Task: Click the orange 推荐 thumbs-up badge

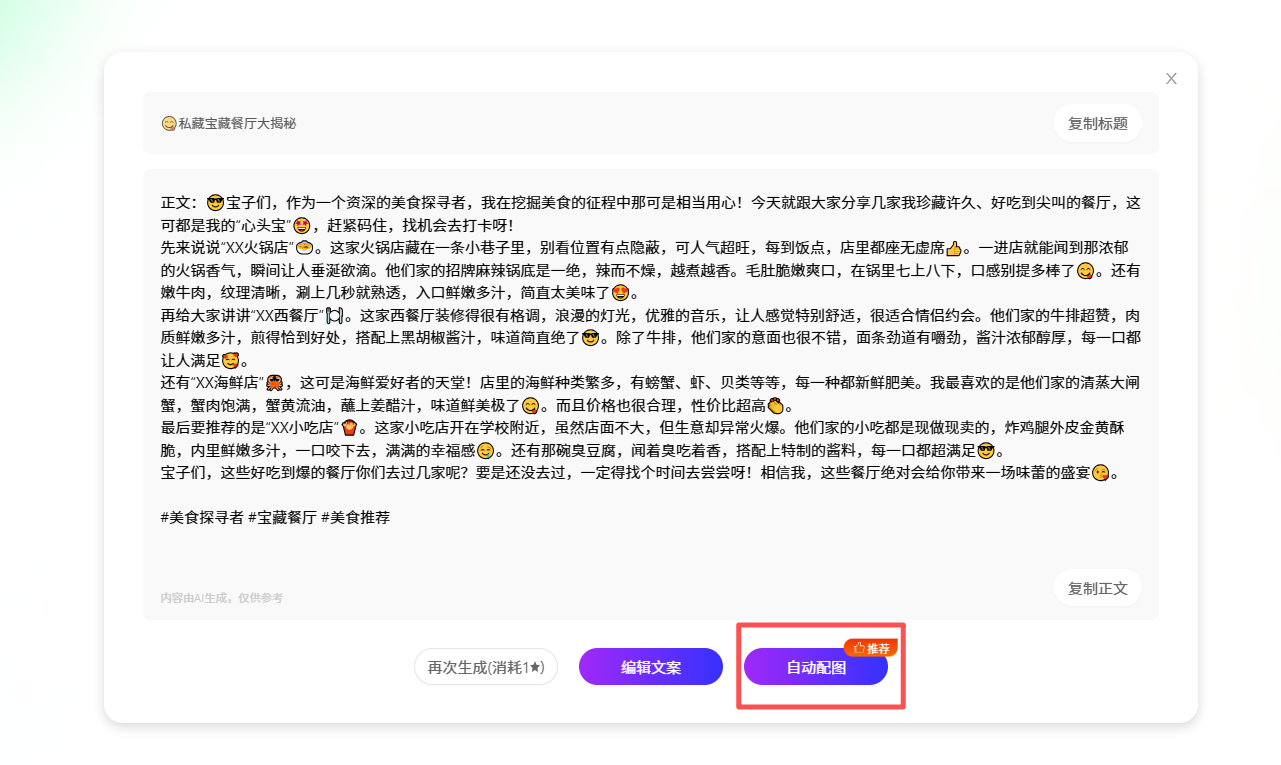Action: (x=870, y=648)
